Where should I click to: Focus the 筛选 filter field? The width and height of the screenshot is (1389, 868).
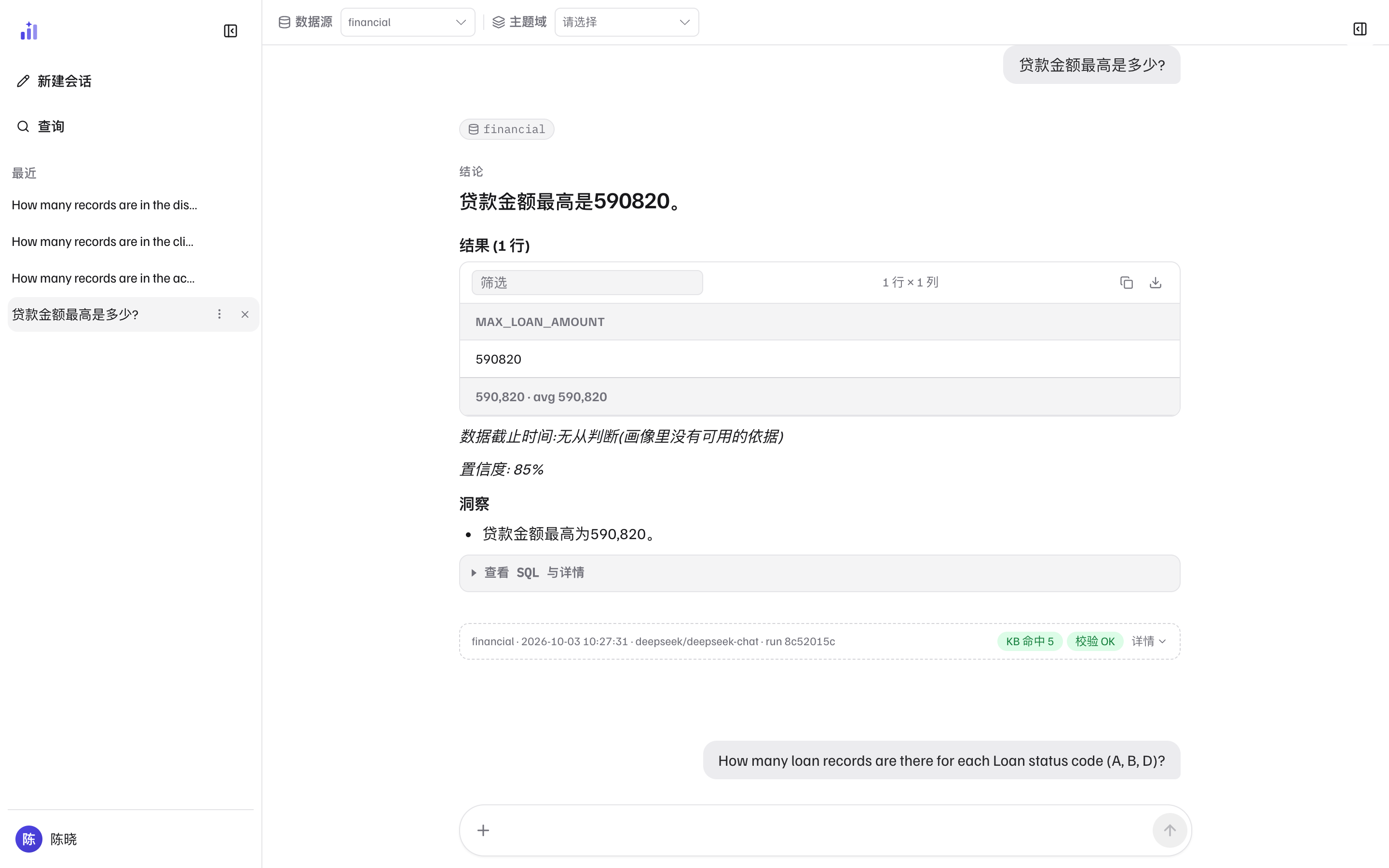click(x=587, y=283)
